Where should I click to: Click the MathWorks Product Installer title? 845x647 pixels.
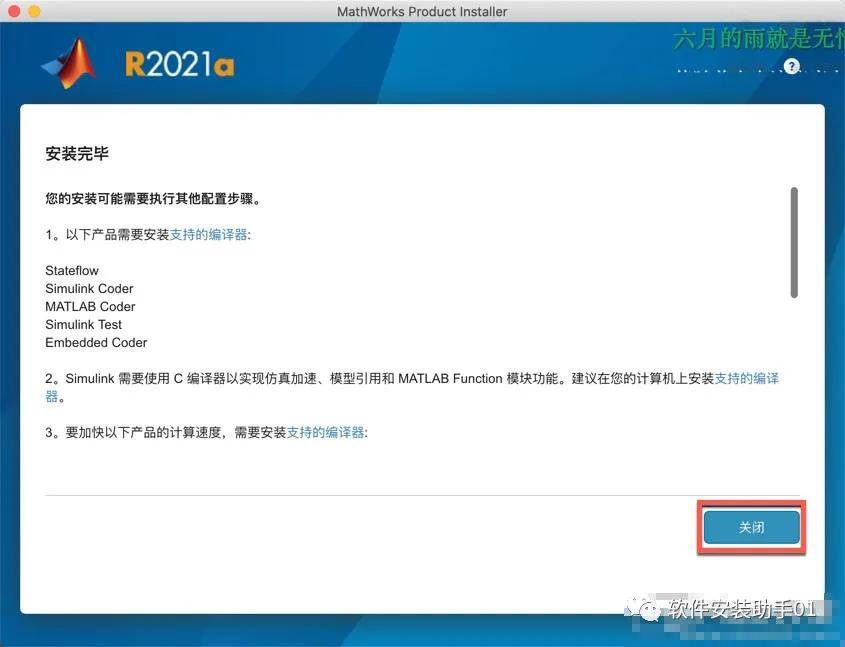pos(422,11)
